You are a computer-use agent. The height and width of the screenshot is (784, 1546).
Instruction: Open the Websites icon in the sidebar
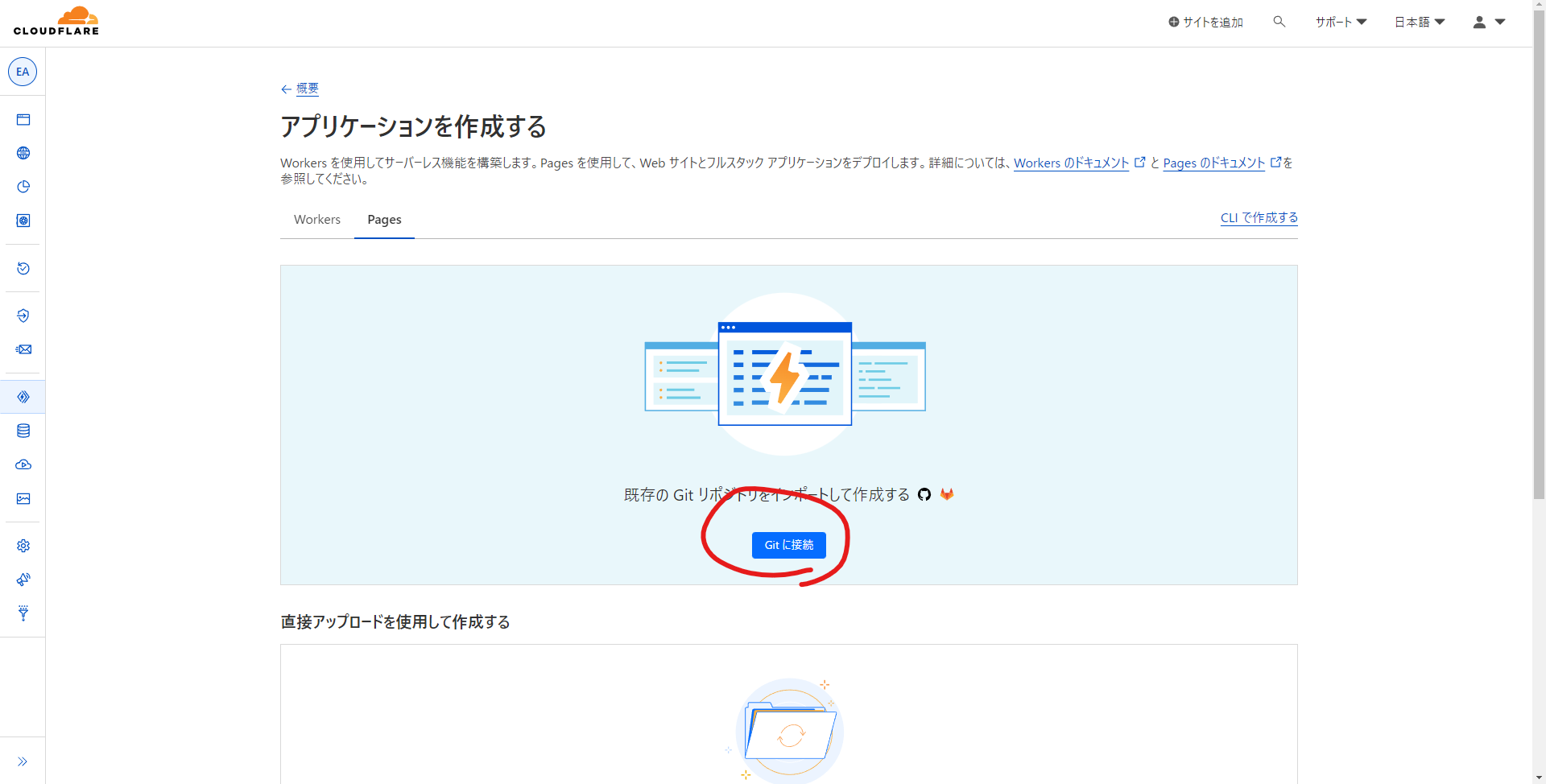(23, 120)
